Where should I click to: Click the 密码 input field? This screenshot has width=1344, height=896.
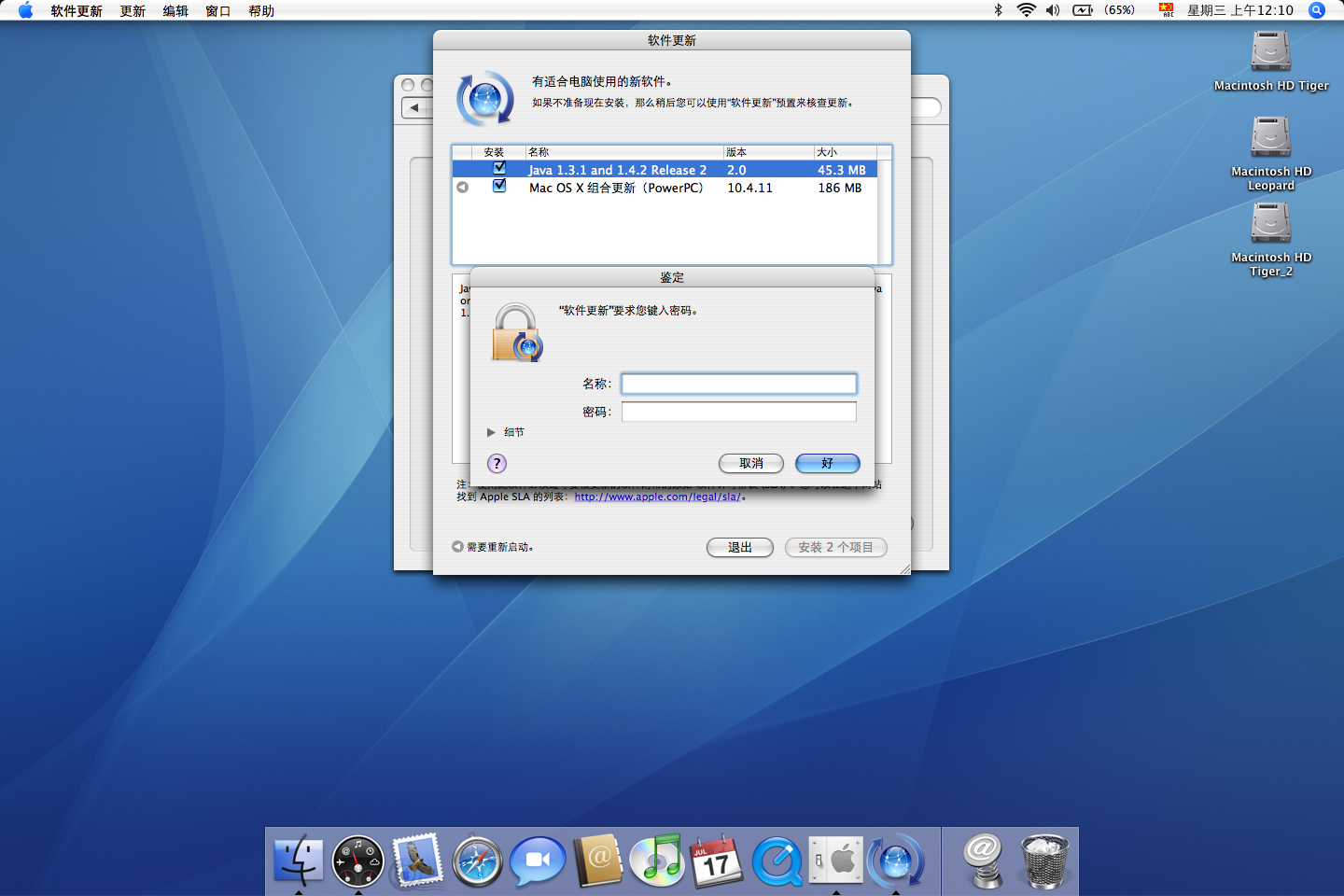739,412
